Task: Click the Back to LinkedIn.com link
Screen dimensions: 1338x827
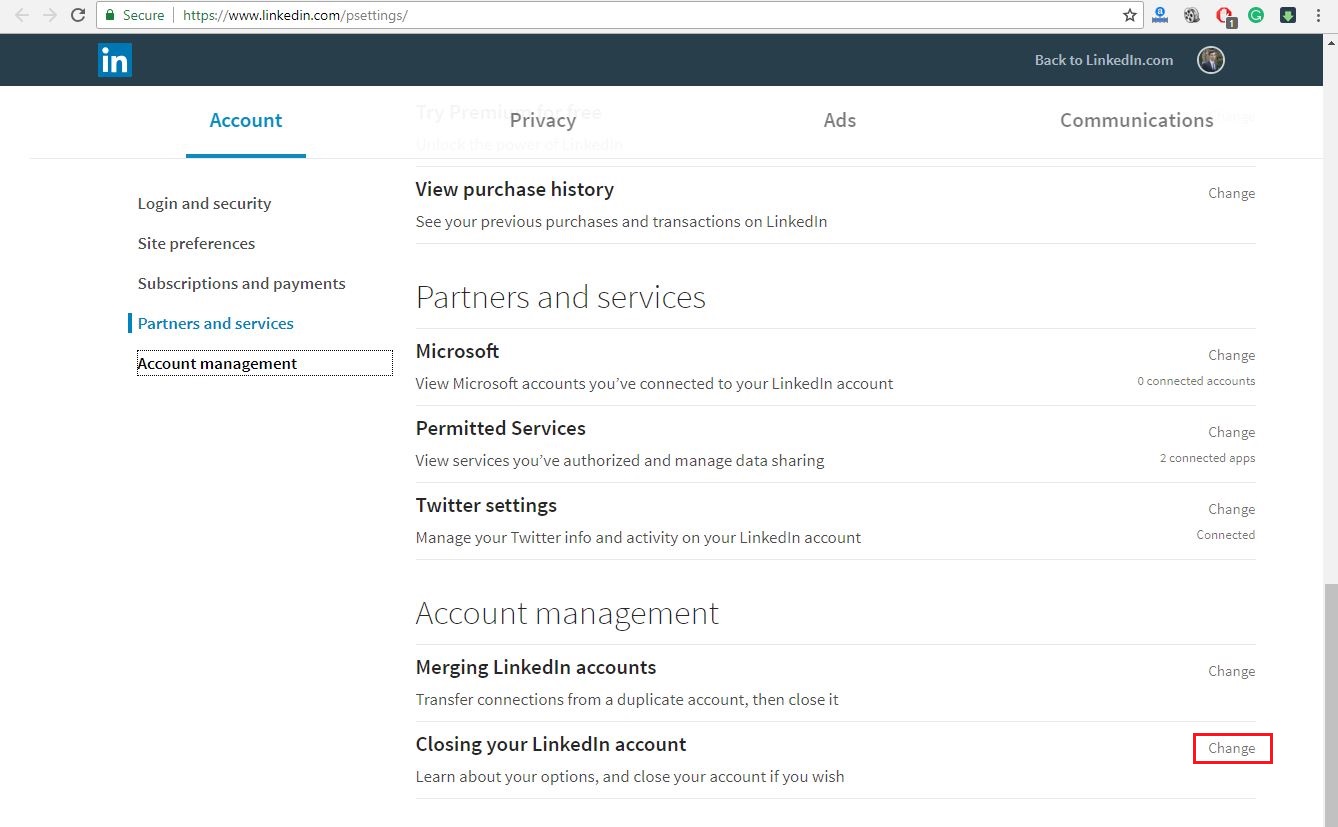Action: (x=1104, y=60)
